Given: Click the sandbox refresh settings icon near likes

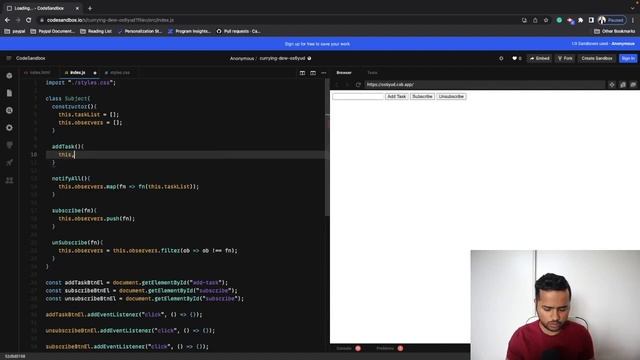Looking at the screenshot, I should [x=501, y=58].
